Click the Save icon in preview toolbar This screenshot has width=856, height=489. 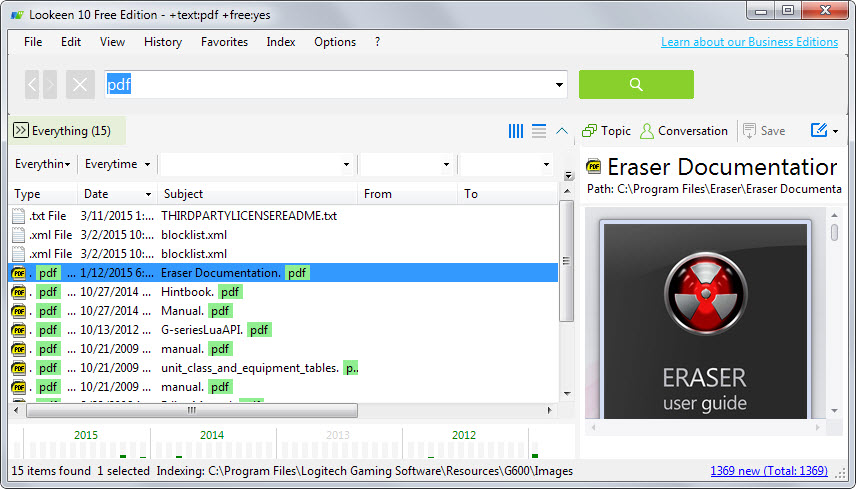(x=749, y=131)
